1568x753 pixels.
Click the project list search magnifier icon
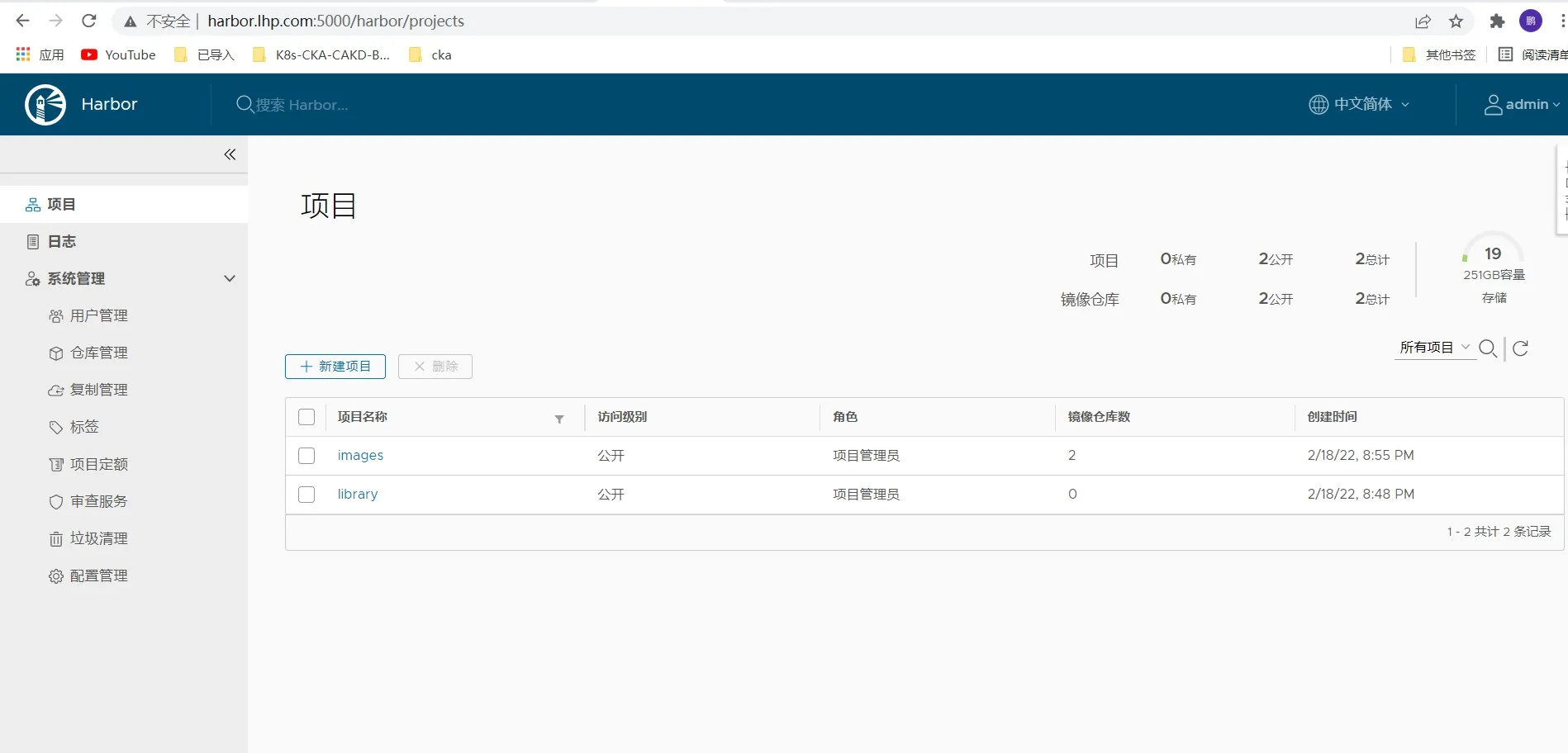(x=1488, y=348)
